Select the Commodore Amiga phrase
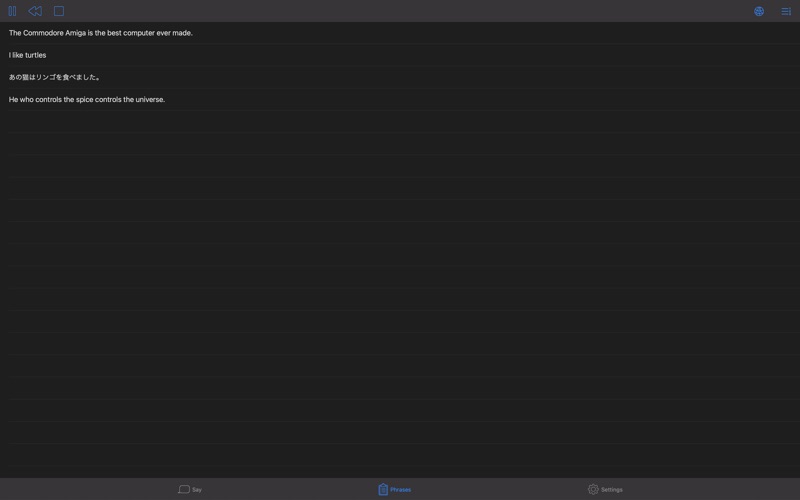 point(400,33)
